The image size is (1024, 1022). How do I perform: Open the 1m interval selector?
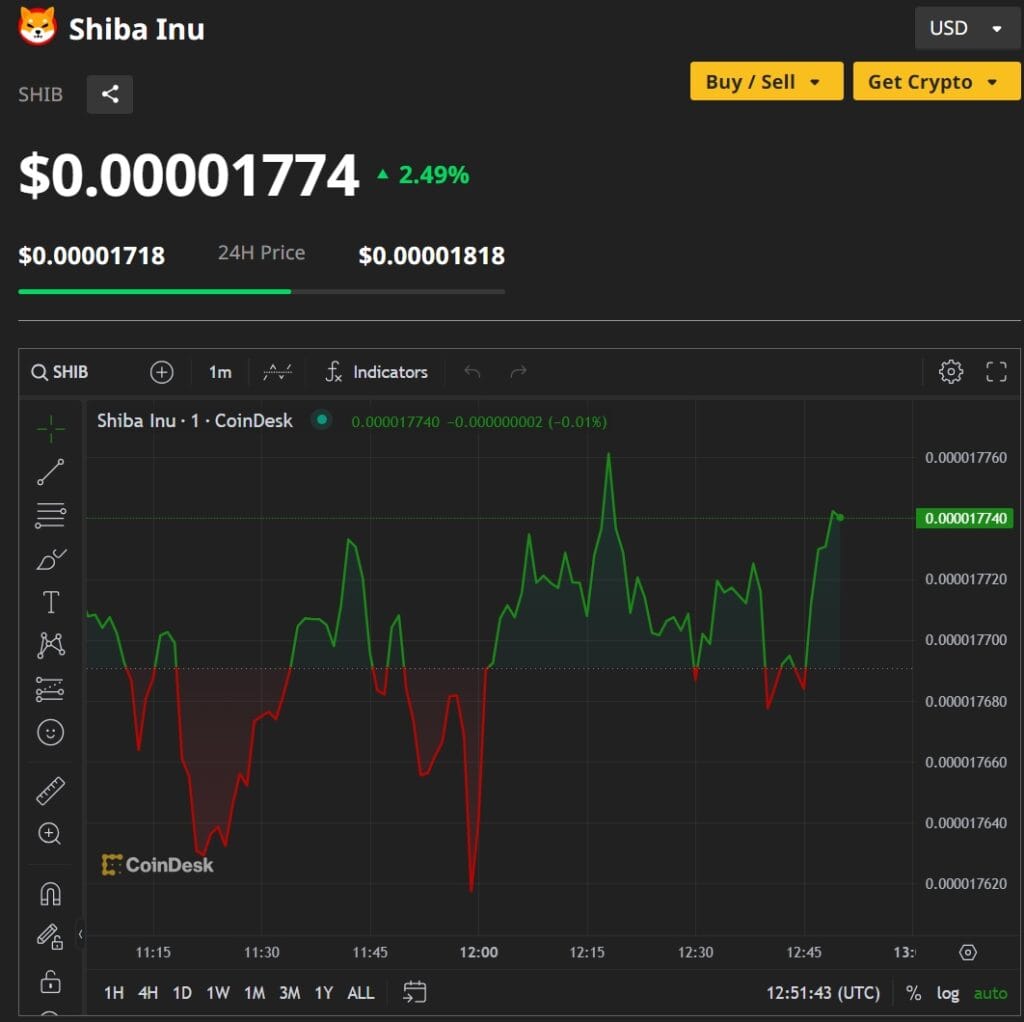pyautogui.click(x=220, y=372)
